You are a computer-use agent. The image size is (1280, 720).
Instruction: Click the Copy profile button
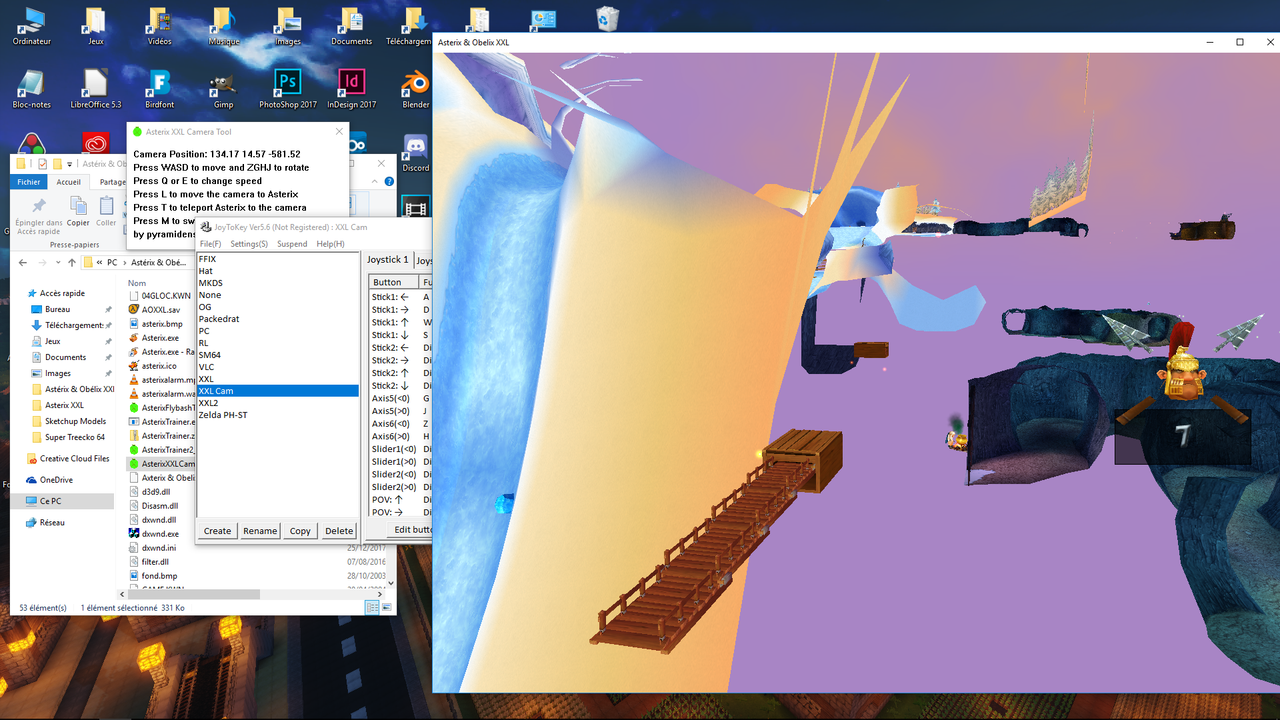(x=300, y=531)
